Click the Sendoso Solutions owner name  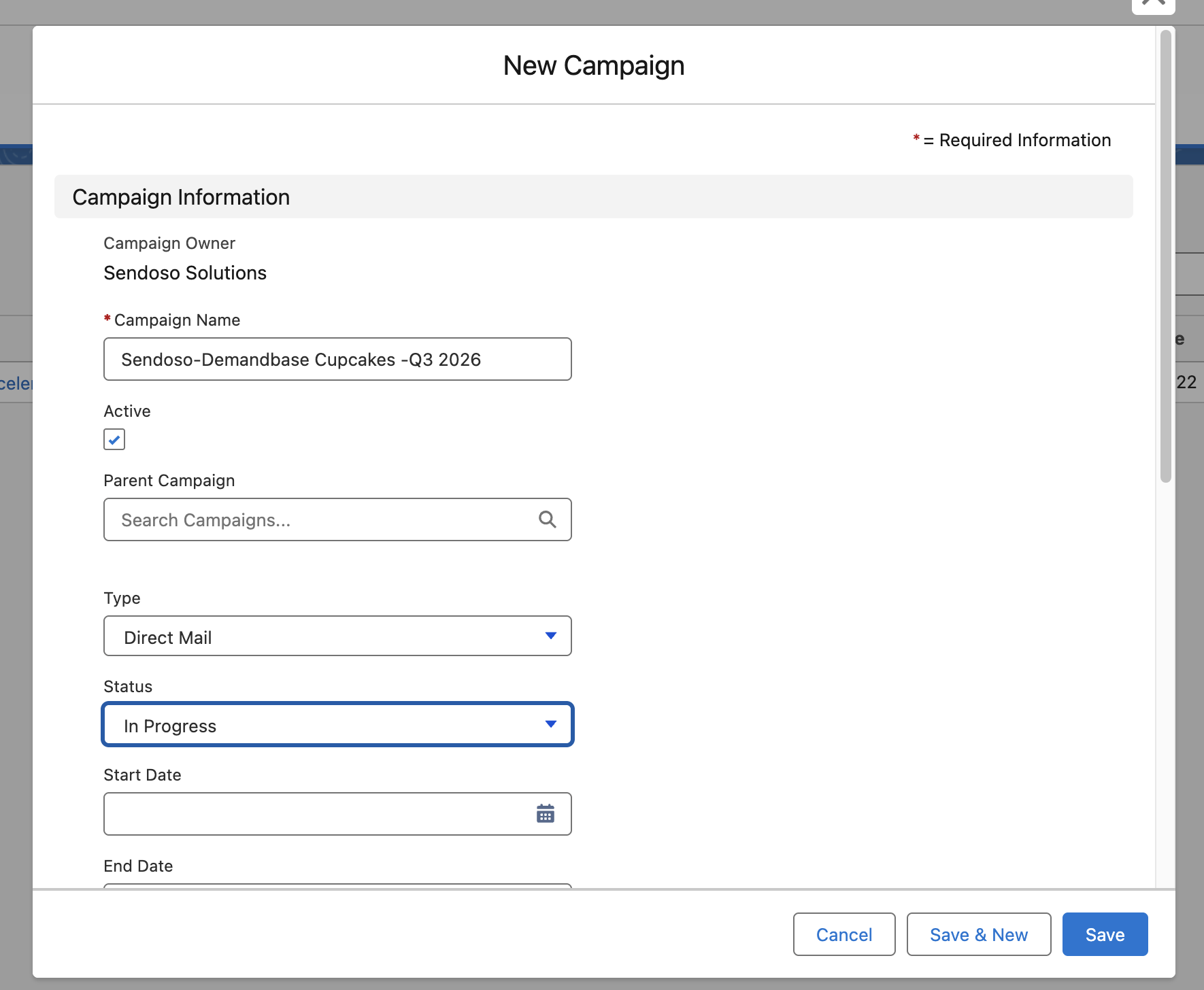[185, 273]
